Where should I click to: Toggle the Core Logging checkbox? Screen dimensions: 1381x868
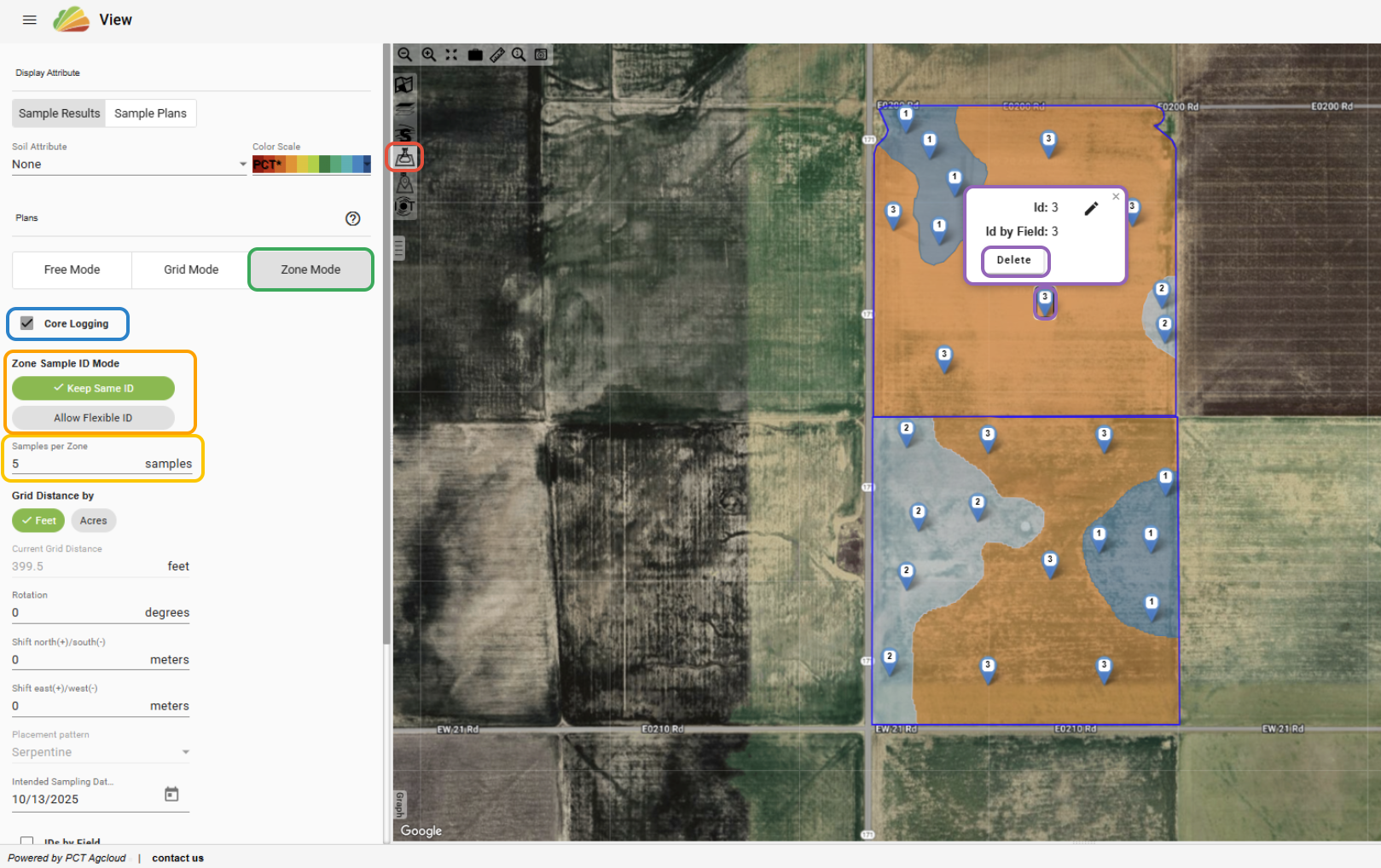click(x=27, y=323)
